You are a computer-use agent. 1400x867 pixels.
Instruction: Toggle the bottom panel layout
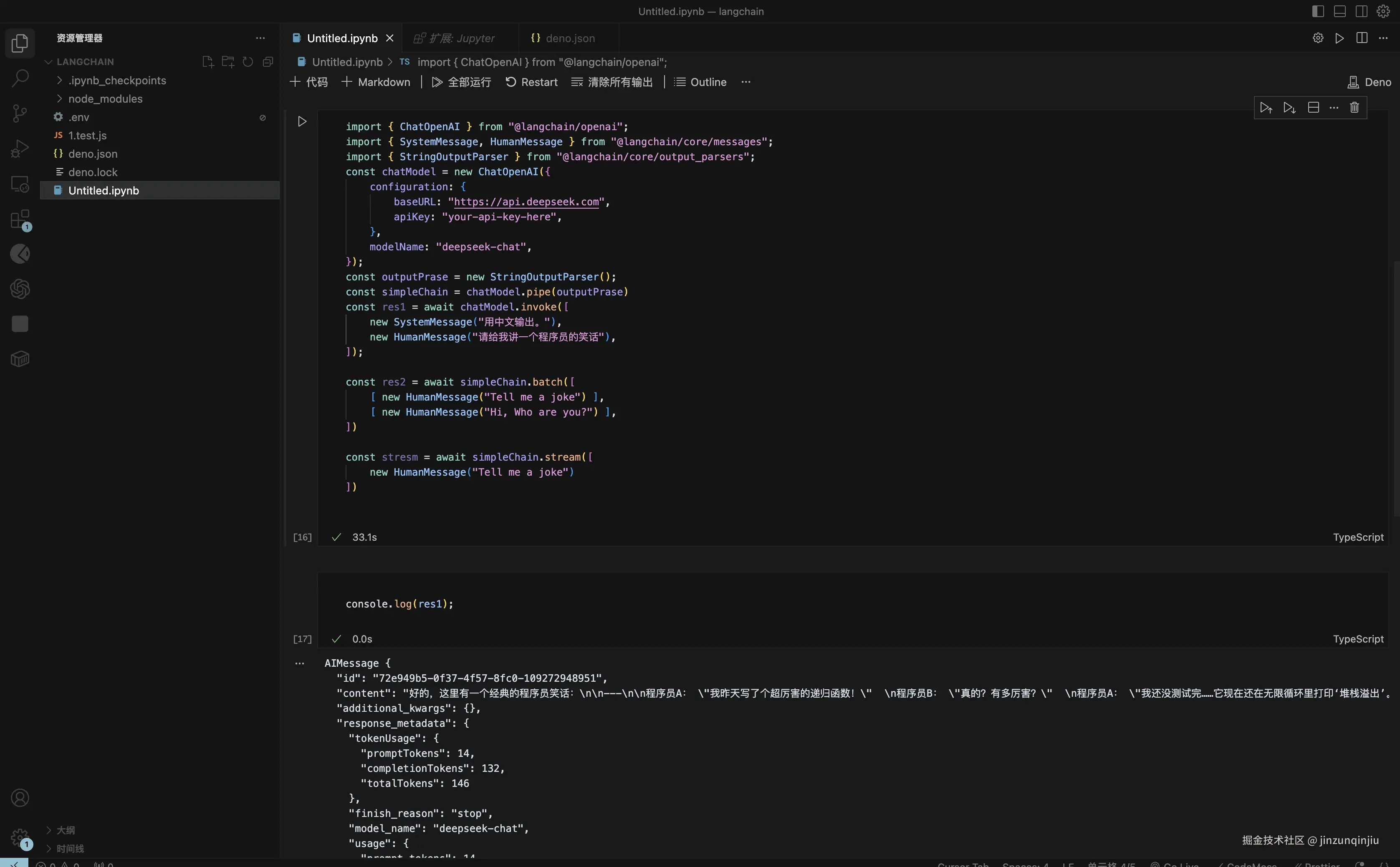click(1340, 11)
